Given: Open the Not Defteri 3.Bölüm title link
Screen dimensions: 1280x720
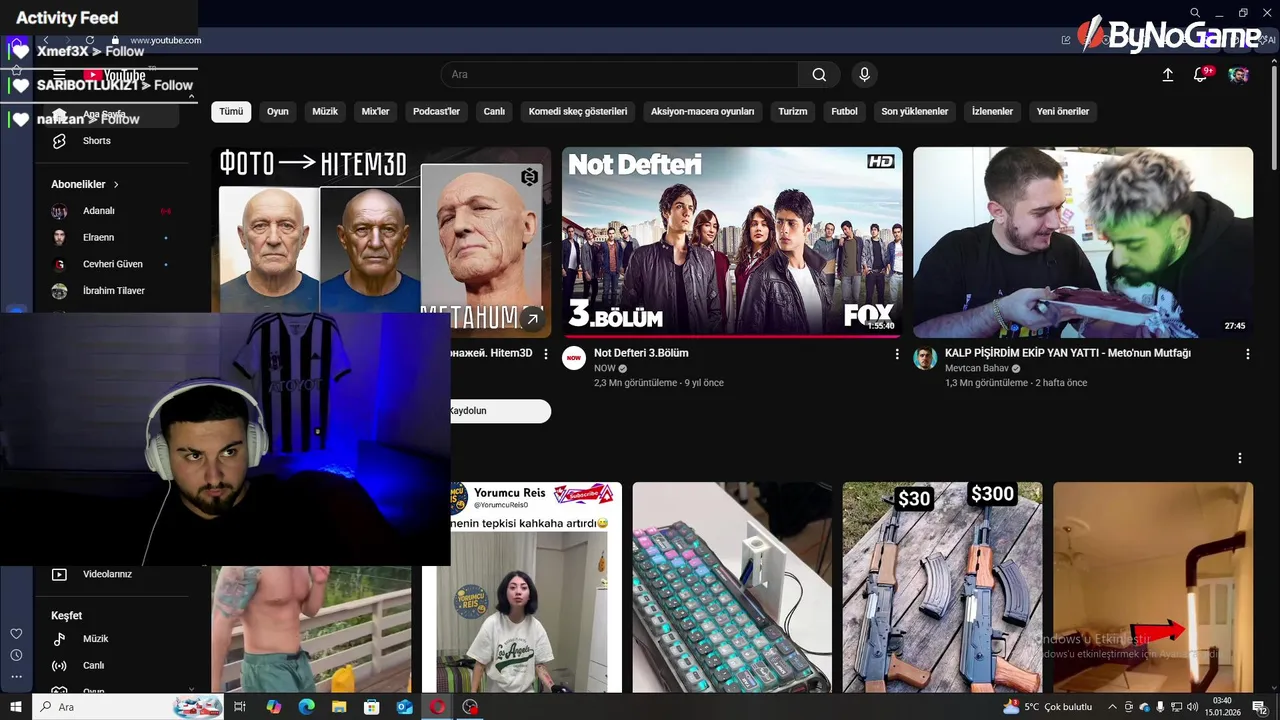Looking at the screenshot, I should click(641, 353).
